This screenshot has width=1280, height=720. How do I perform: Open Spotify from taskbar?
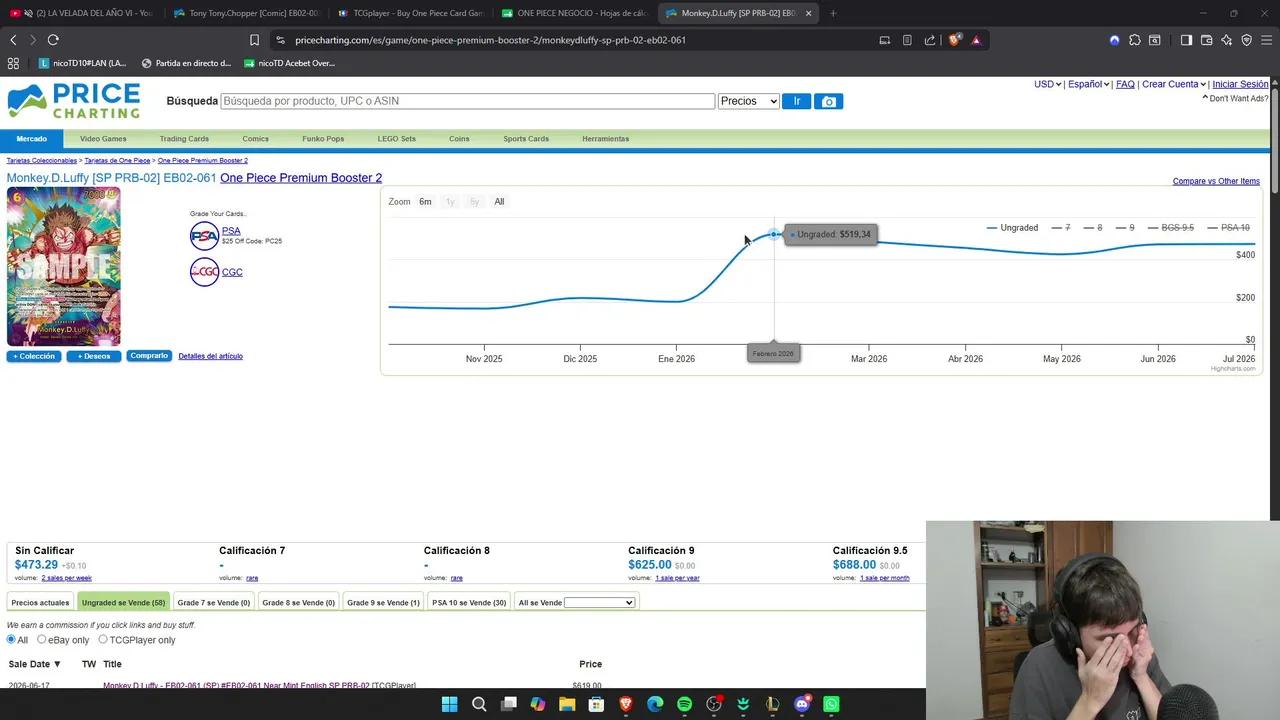684,704
